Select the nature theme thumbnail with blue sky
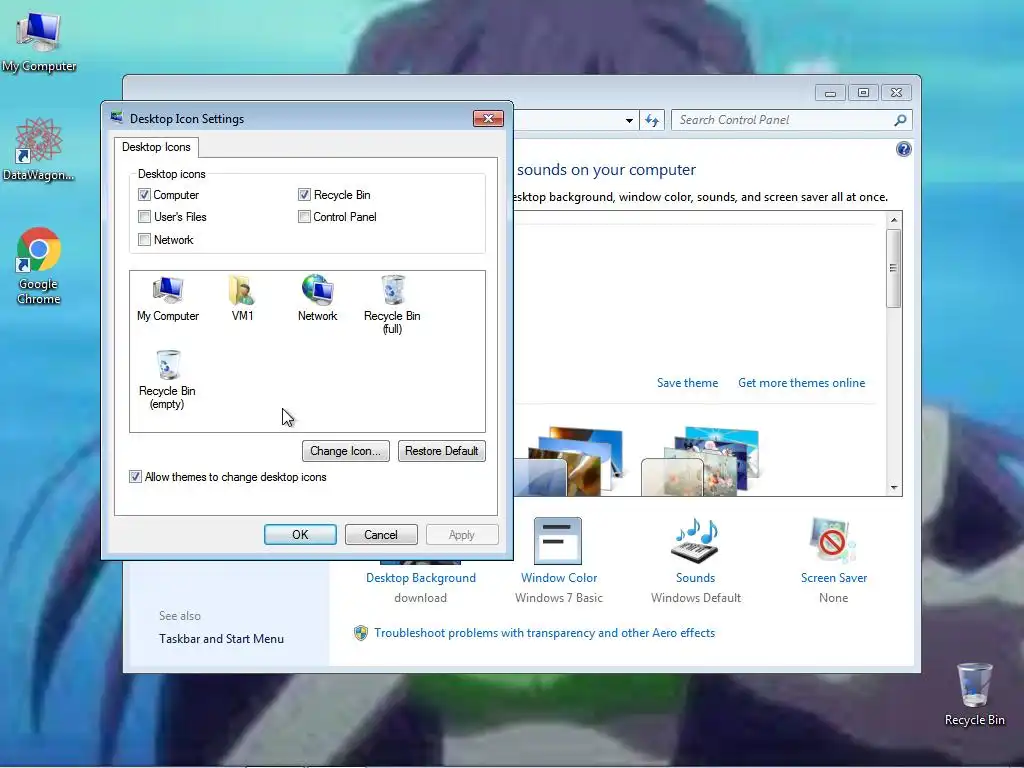 coord(700,460)
